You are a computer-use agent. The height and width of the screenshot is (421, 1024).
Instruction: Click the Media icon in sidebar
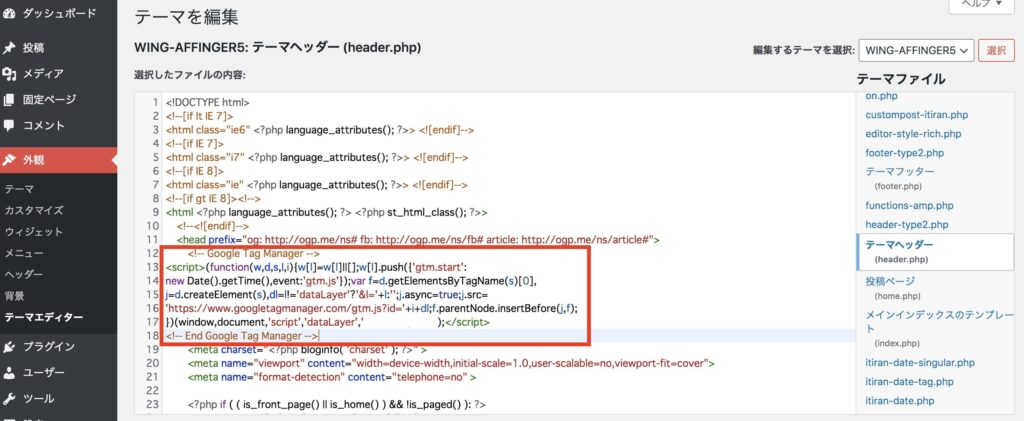(9, 74)
